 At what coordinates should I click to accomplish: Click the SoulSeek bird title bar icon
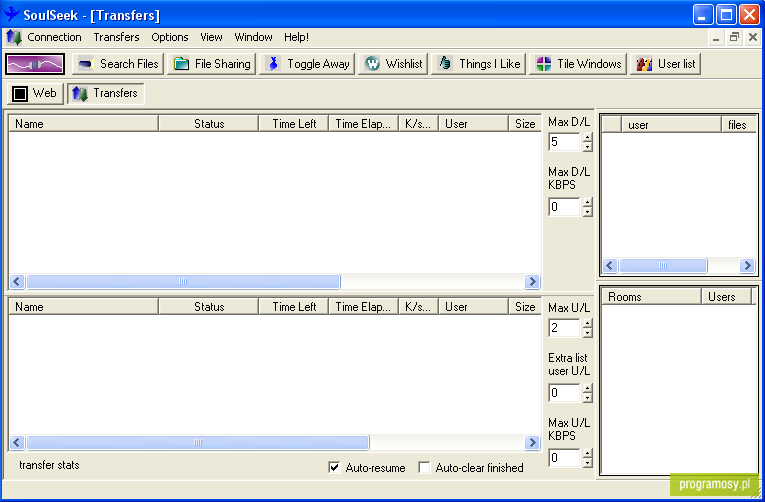point(11,14)
